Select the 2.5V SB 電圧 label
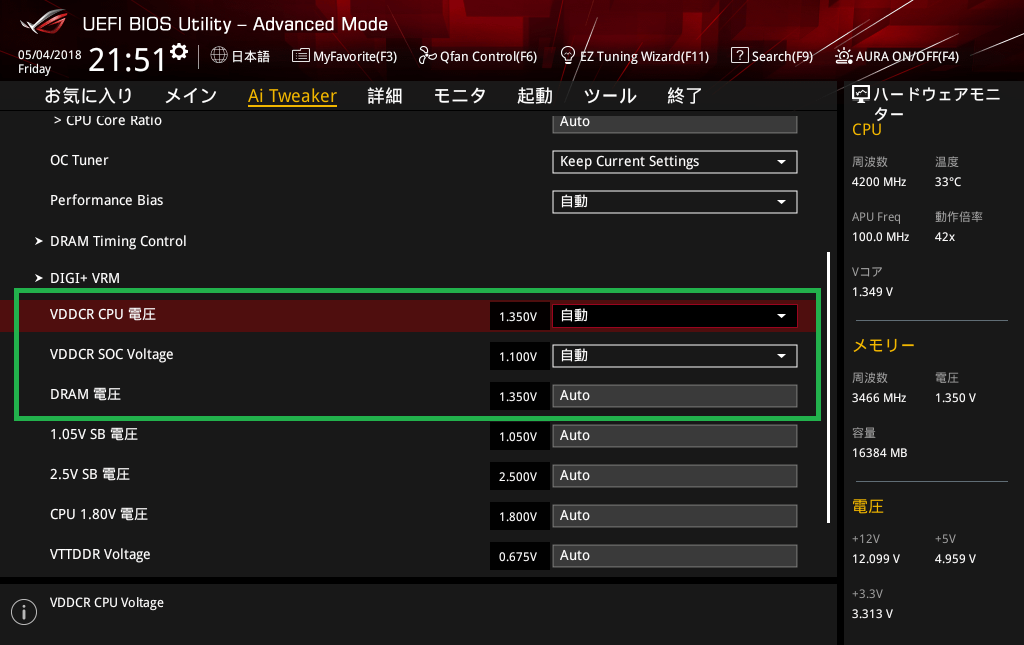The image size is (1024, 645). click(x=90, y=474)
